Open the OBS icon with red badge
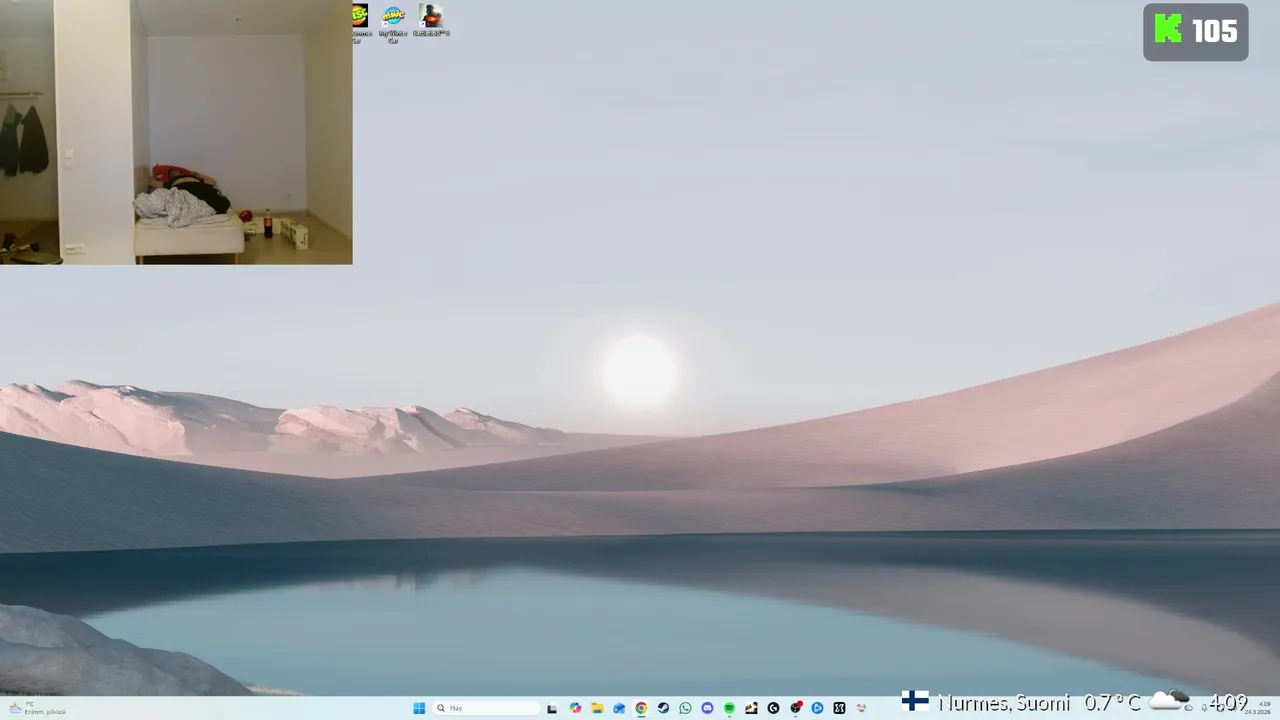The height and width of the screenshot is (720, 1280). pos(796,708)
